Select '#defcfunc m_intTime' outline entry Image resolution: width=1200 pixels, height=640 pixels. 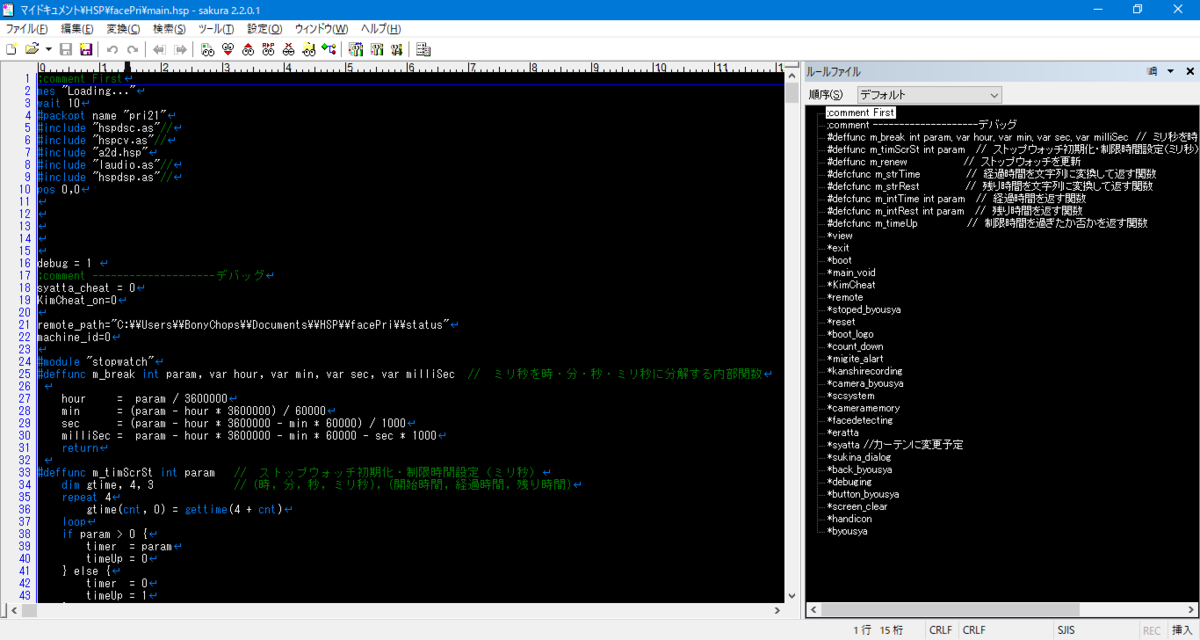point(956,199)
